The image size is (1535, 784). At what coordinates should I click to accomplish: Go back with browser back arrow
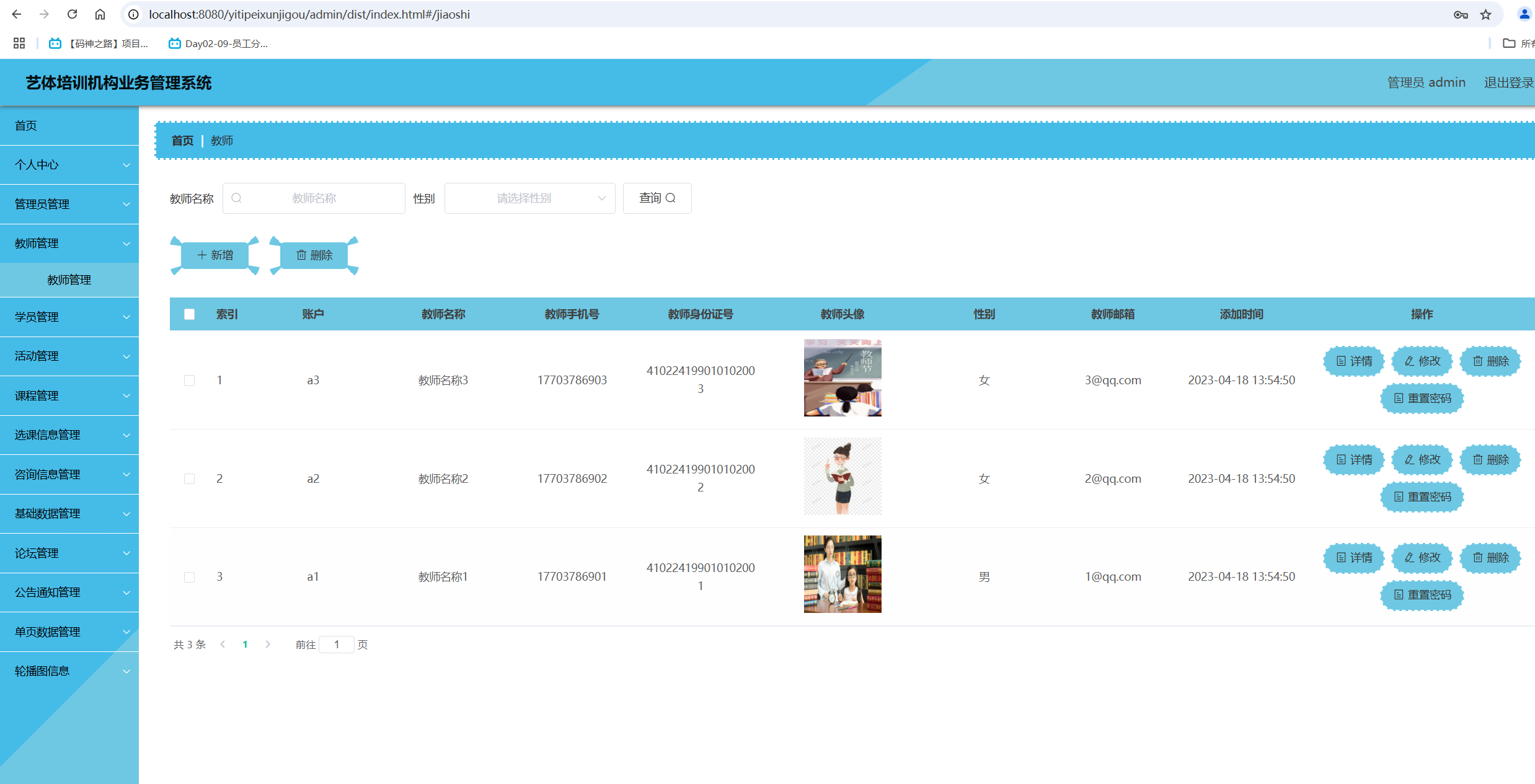point(17,14)
